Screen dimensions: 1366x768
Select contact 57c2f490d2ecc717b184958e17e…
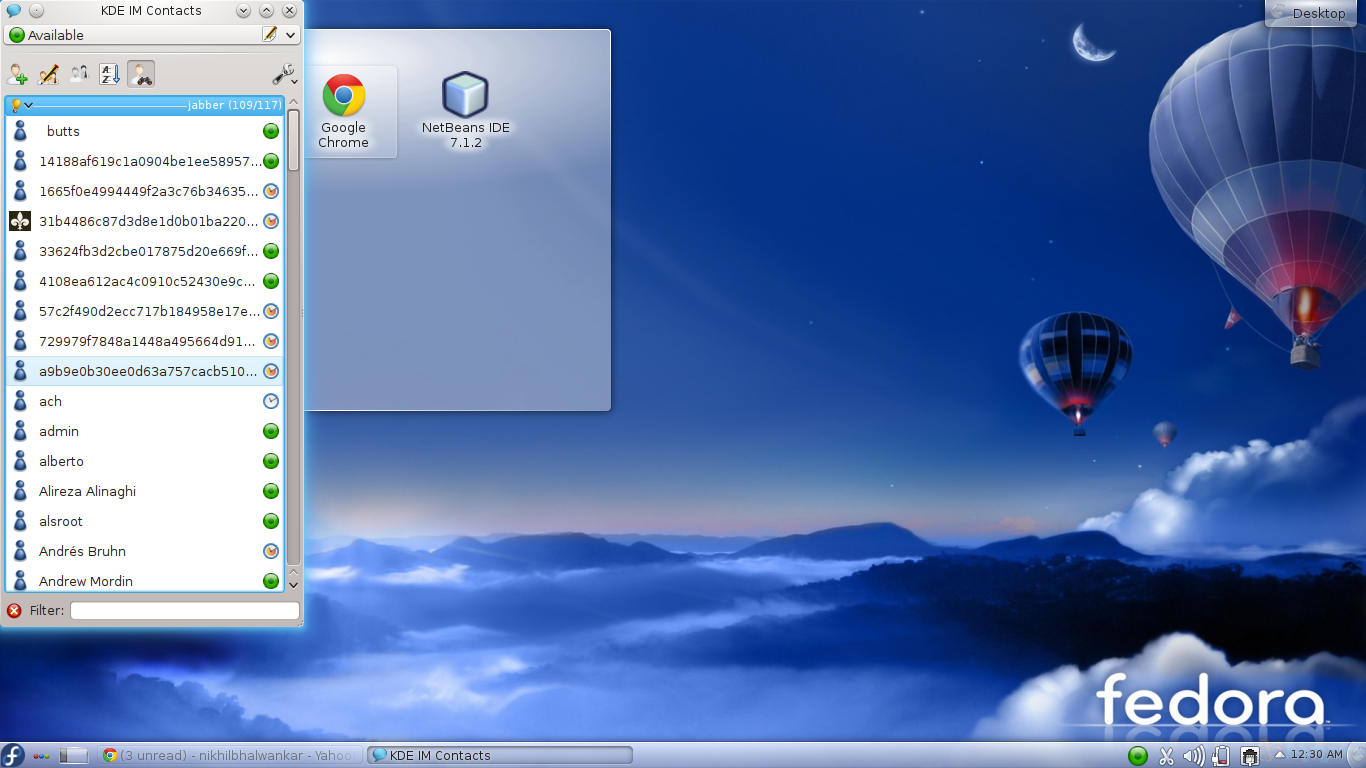point(145,311)
